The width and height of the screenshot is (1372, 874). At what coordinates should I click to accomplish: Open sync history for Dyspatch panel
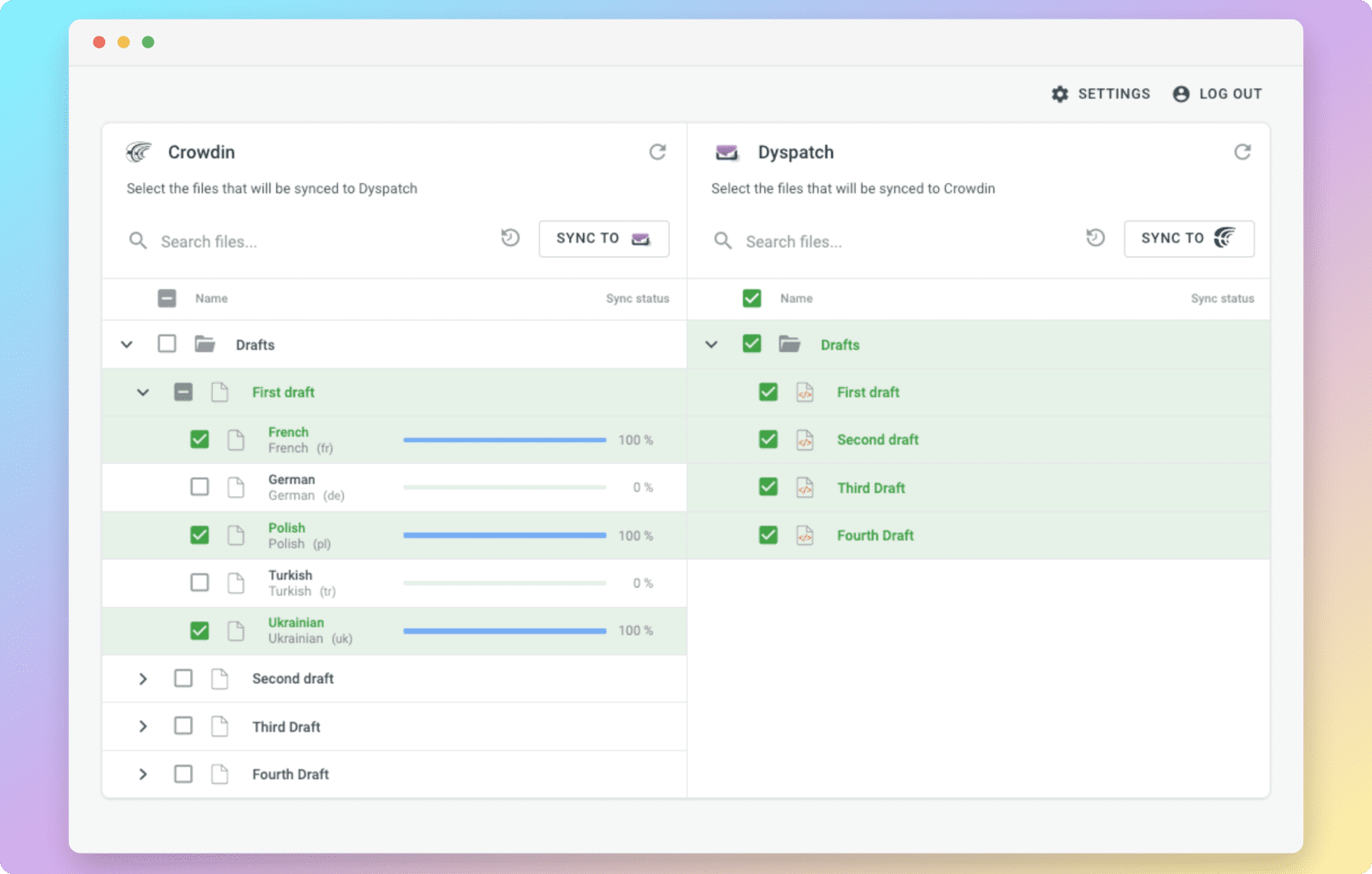1095,238
